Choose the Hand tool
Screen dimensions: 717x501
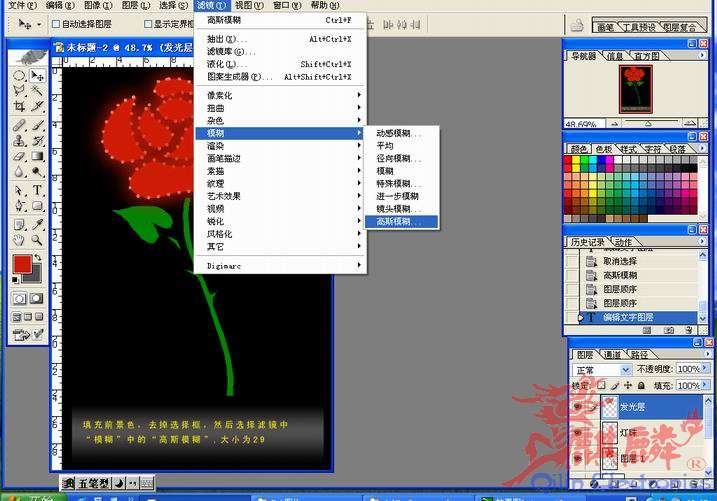(x=19, y=240)
